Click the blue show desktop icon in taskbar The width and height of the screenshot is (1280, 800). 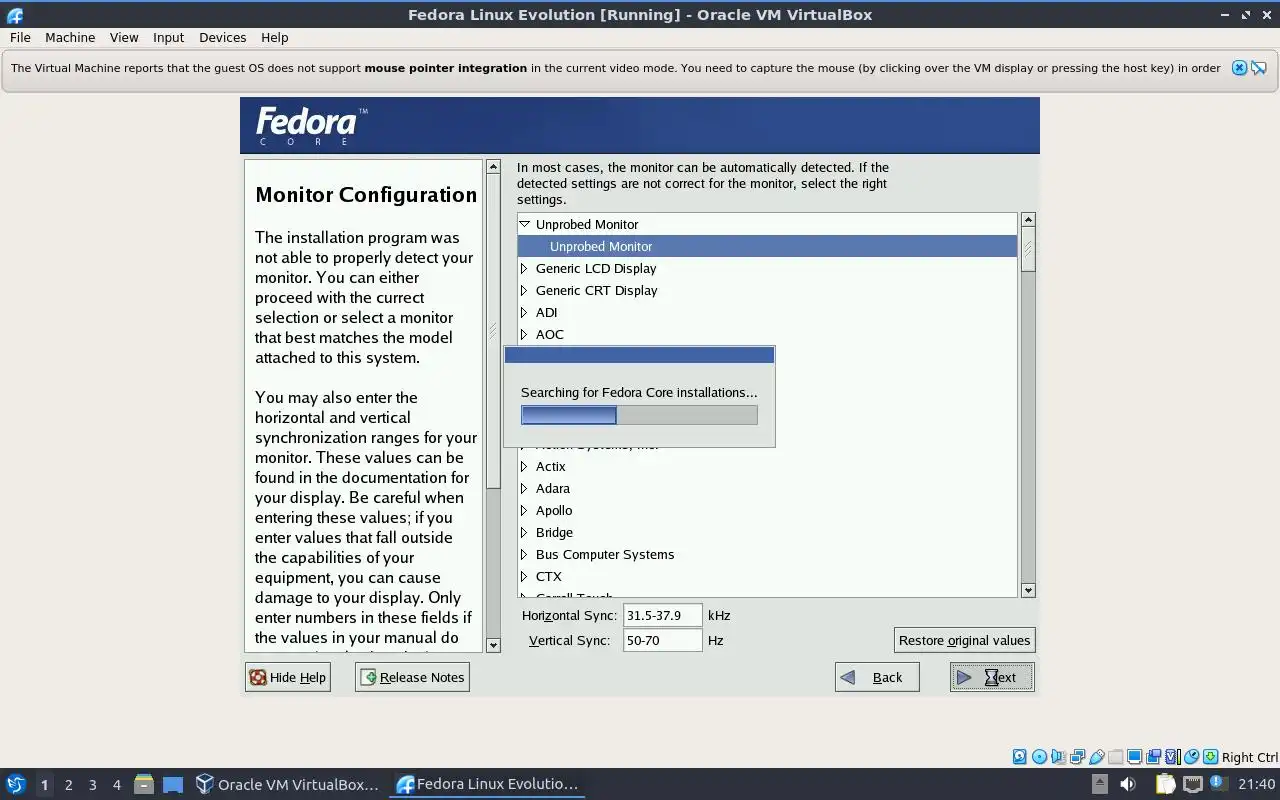coord(173,784)
